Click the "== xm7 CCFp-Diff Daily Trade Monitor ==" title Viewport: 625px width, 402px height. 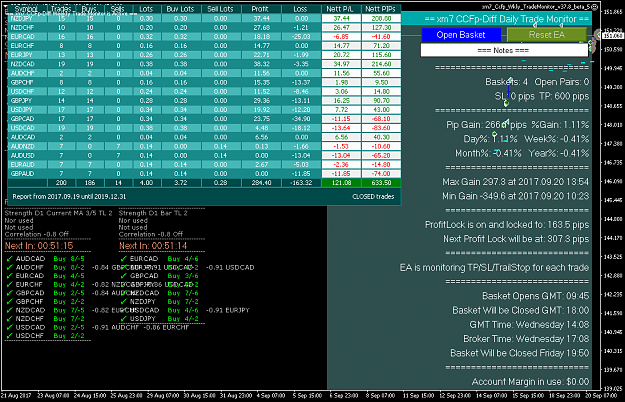click(x=506, y=19)
